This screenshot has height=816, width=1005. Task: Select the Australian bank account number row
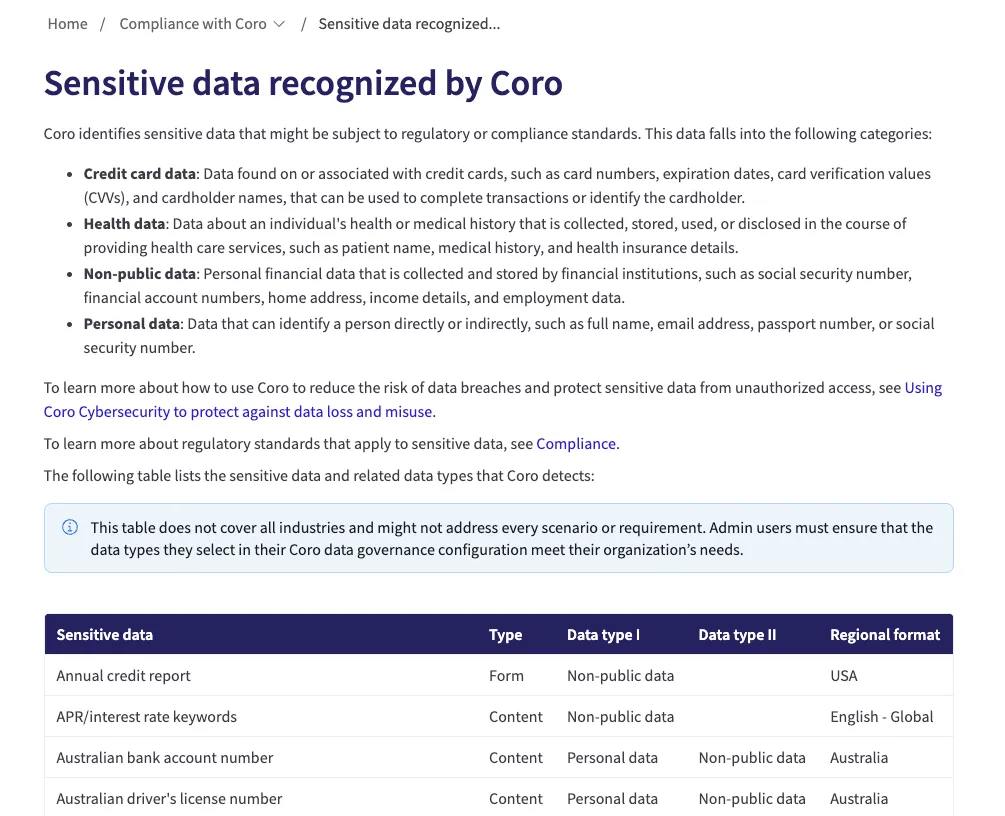click(x=499, y=758)
